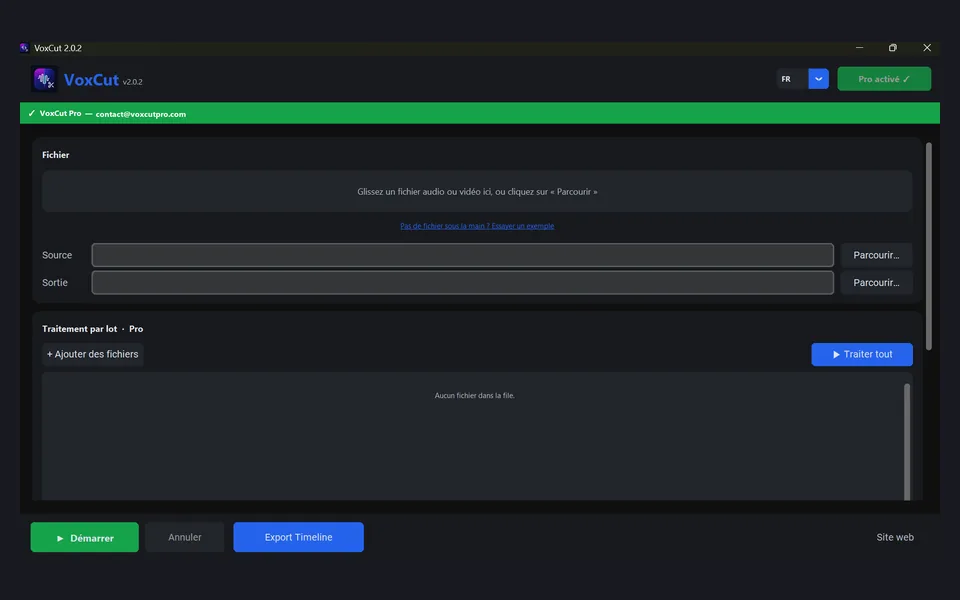Click Parcourir button for Source
Image resolution: width=960 pixels, height=600 pixels.
coord(876,255)
